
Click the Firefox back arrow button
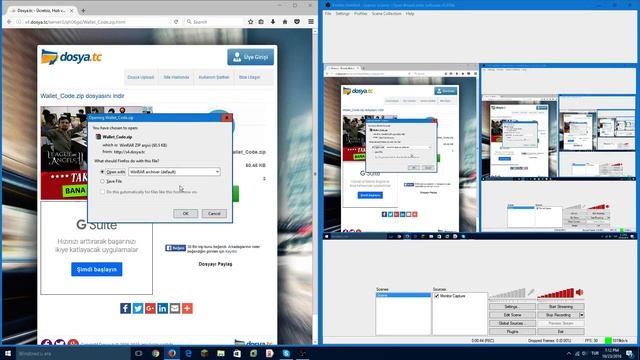tap(9, 22)
